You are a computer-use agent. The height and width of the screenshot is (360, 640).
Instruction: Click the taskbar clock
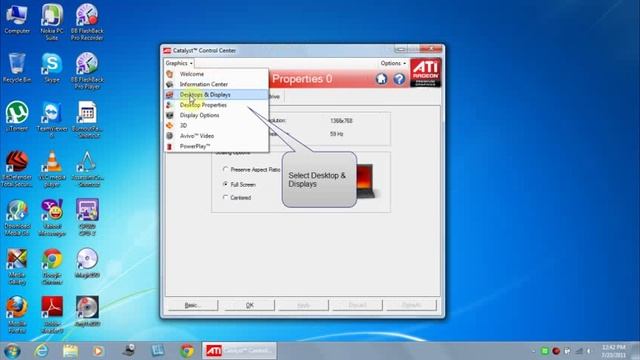click(613, 351)
